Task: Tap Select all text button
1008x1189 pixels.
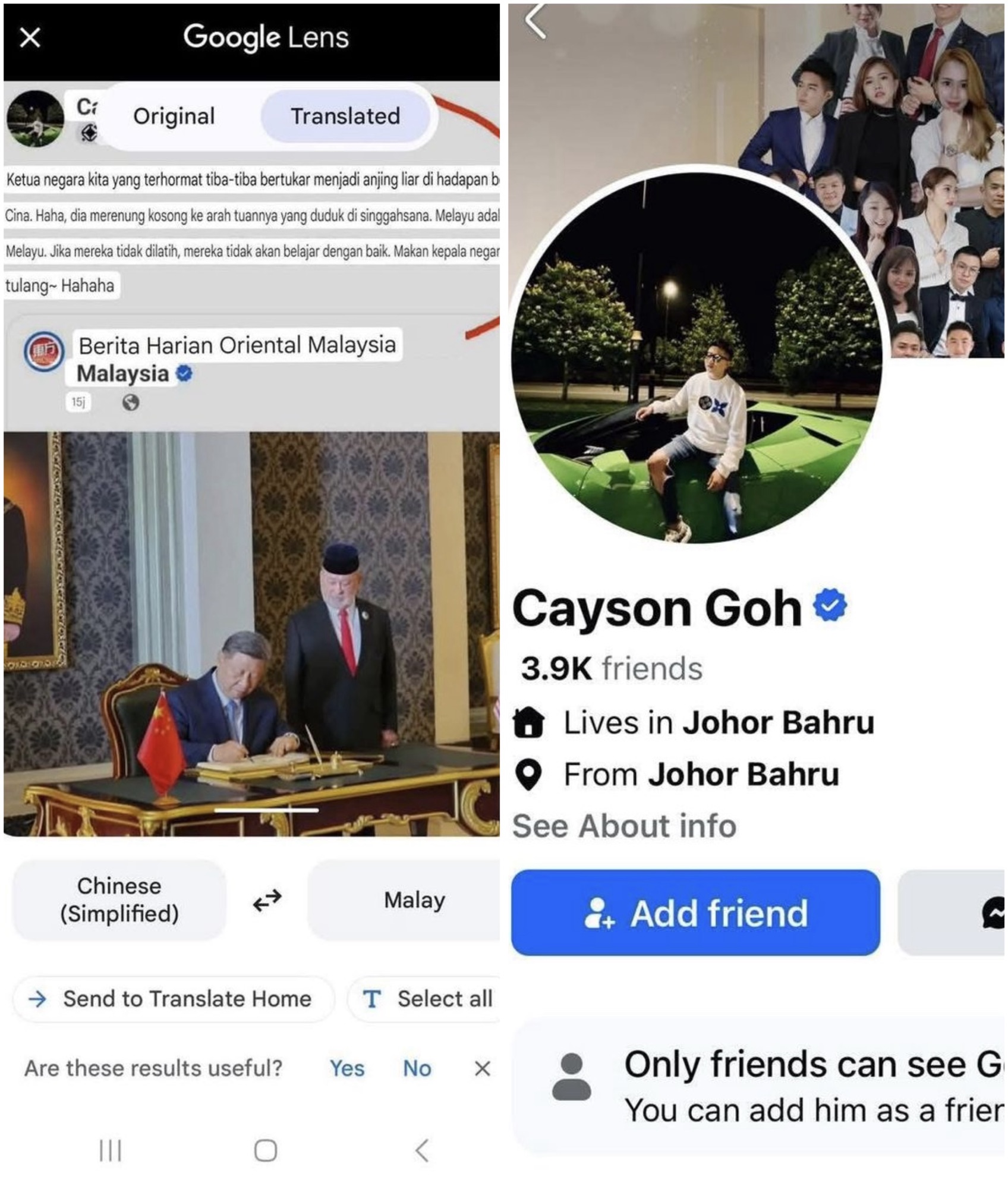Action: click(x=425, y=999)
